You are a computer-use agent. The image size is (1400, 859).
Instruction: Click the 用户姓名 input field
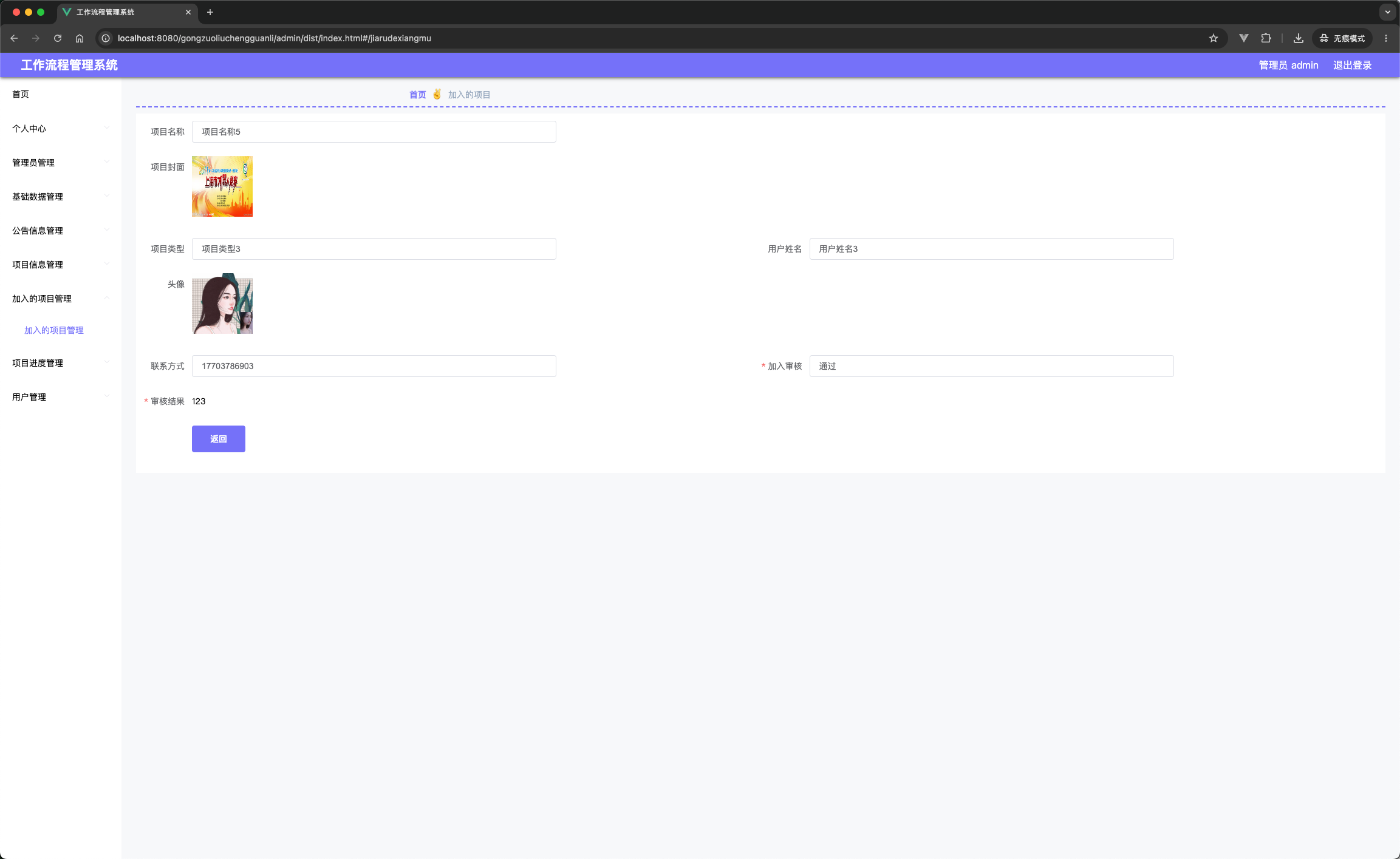pos(991,249)
